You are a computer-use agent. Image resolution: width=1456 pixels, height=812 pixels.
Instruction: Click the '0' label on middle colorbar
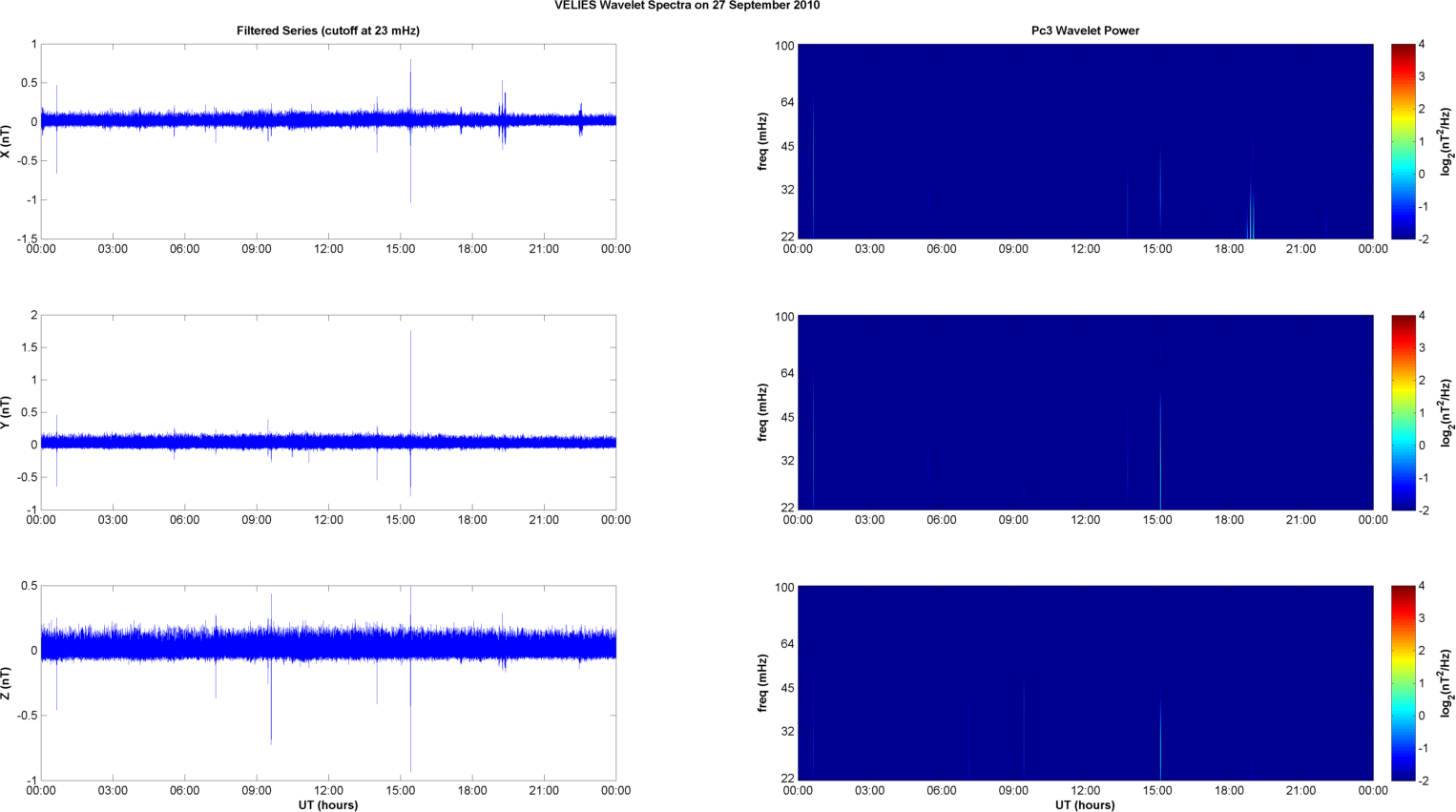coord(1422,445)
